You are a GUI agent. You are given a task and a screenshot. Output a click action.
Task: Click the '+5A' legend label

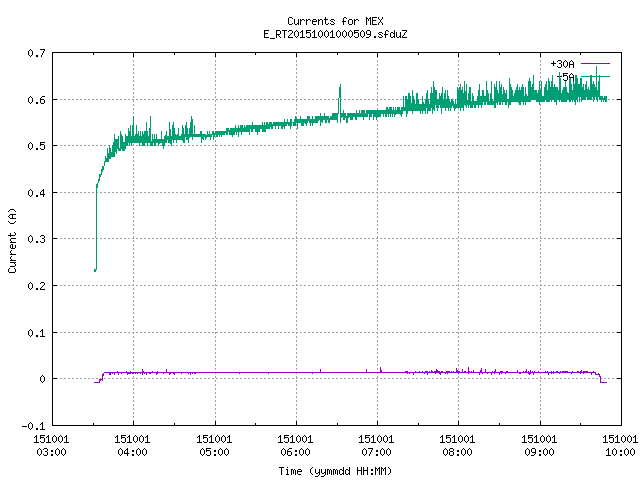click(565, 77)
